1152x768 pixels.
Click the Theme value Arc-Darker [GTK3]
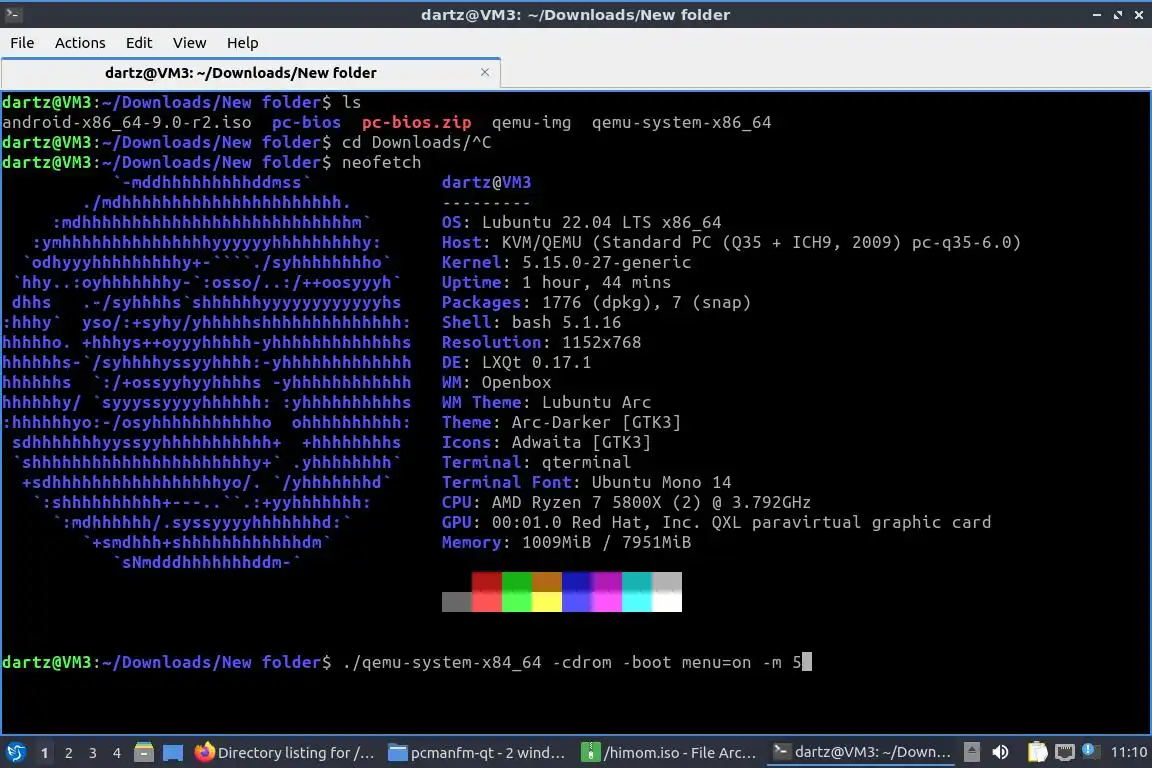point(596,423)
